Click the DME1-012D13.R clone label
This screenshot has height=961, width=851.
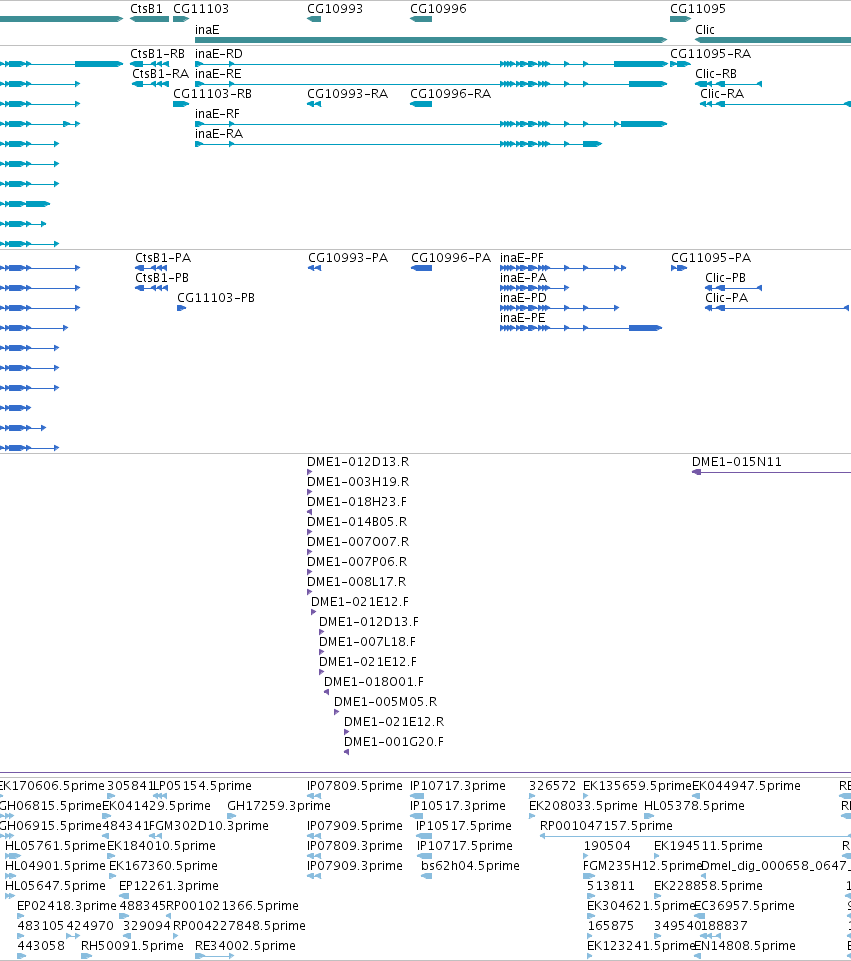click(x=358, y=462)
